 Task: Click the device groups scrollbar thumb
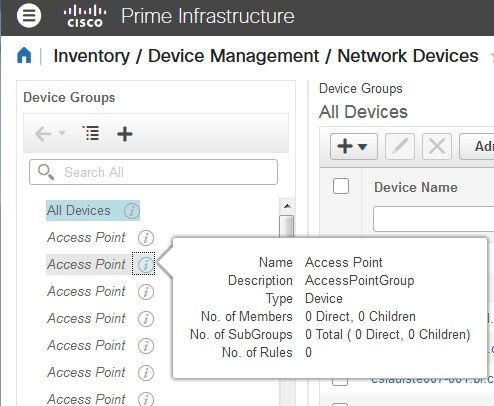coord(286,226)
